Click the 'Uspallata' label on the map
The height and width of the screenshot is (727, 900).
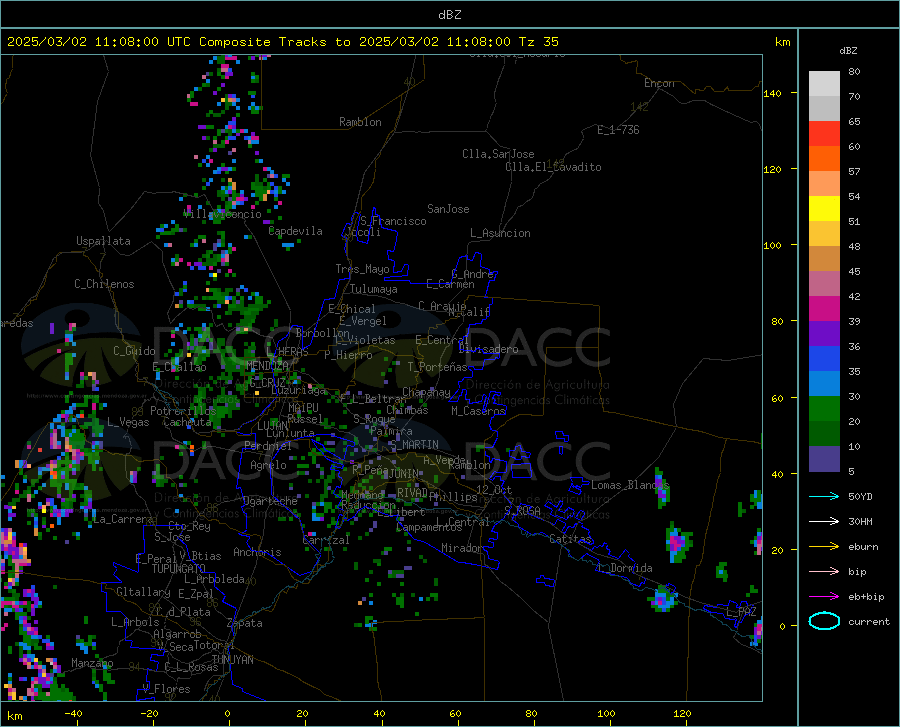[x=103, y=241]
